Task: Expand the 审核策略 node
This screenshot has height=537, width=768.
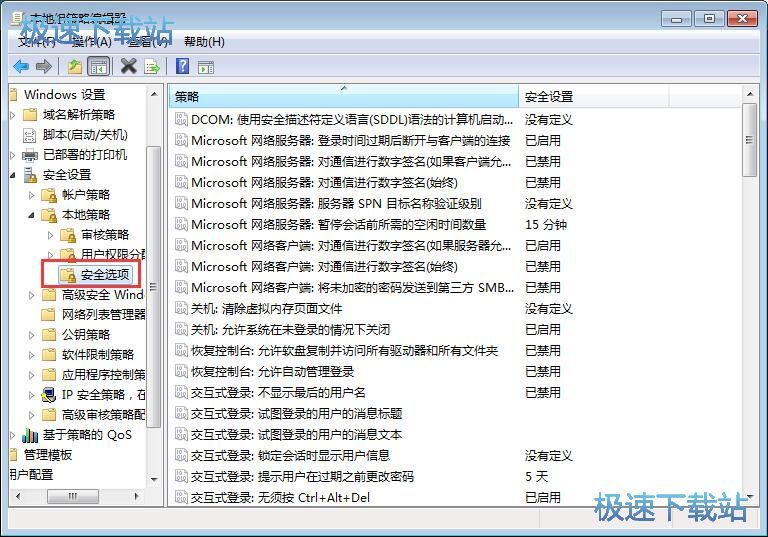Action: tap(50, 235)
